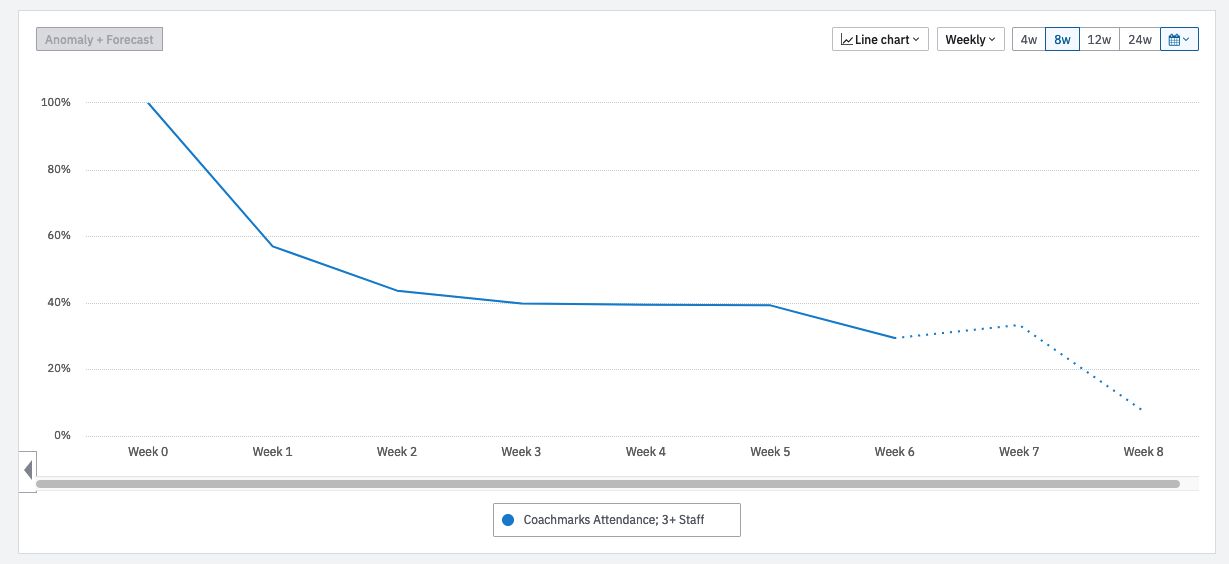The image size is (1229, 564).
Task: Click the 60% y-axis label
Action: (59, 236)
